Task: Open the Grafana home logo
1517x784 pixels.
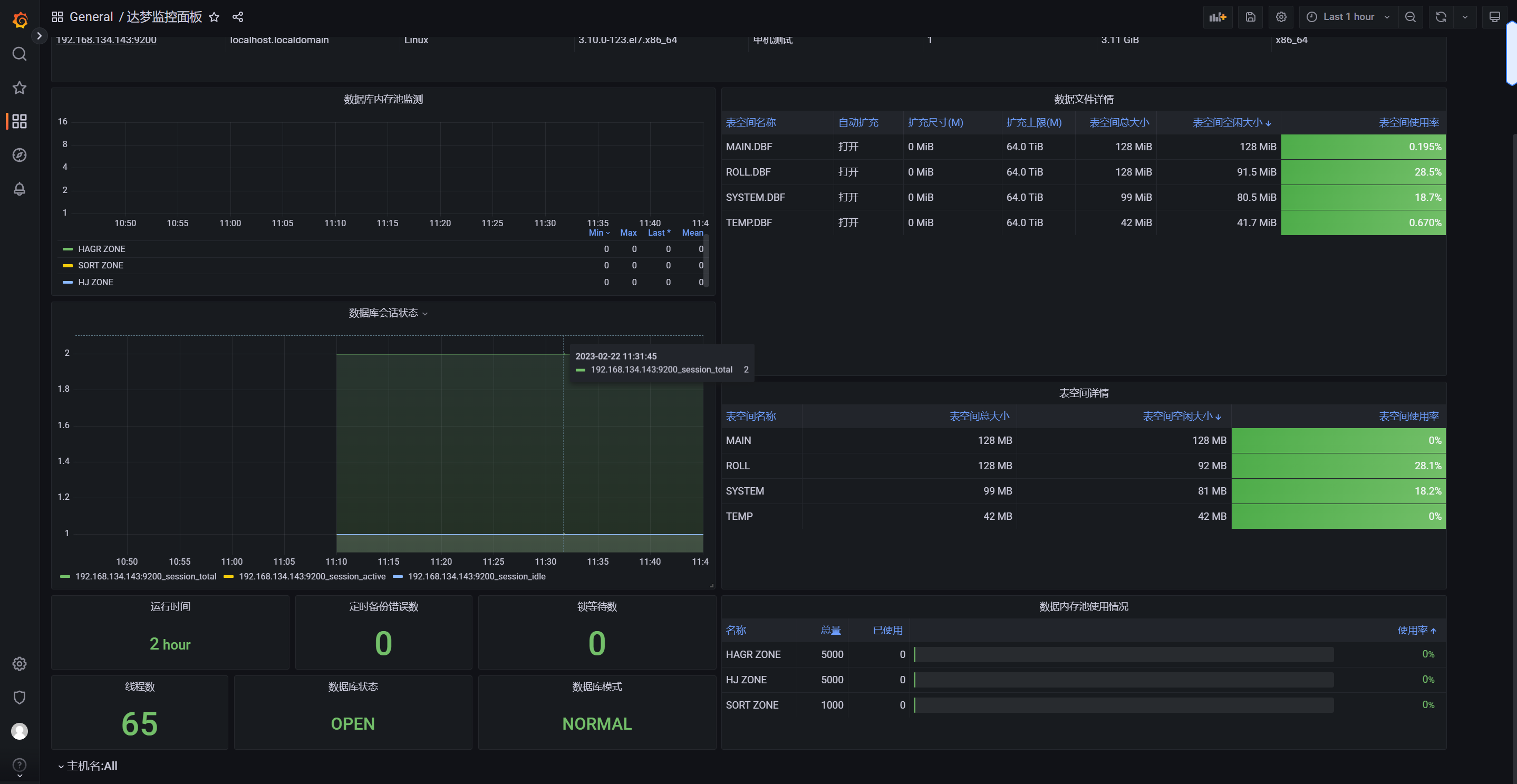Action: (20, 20)
